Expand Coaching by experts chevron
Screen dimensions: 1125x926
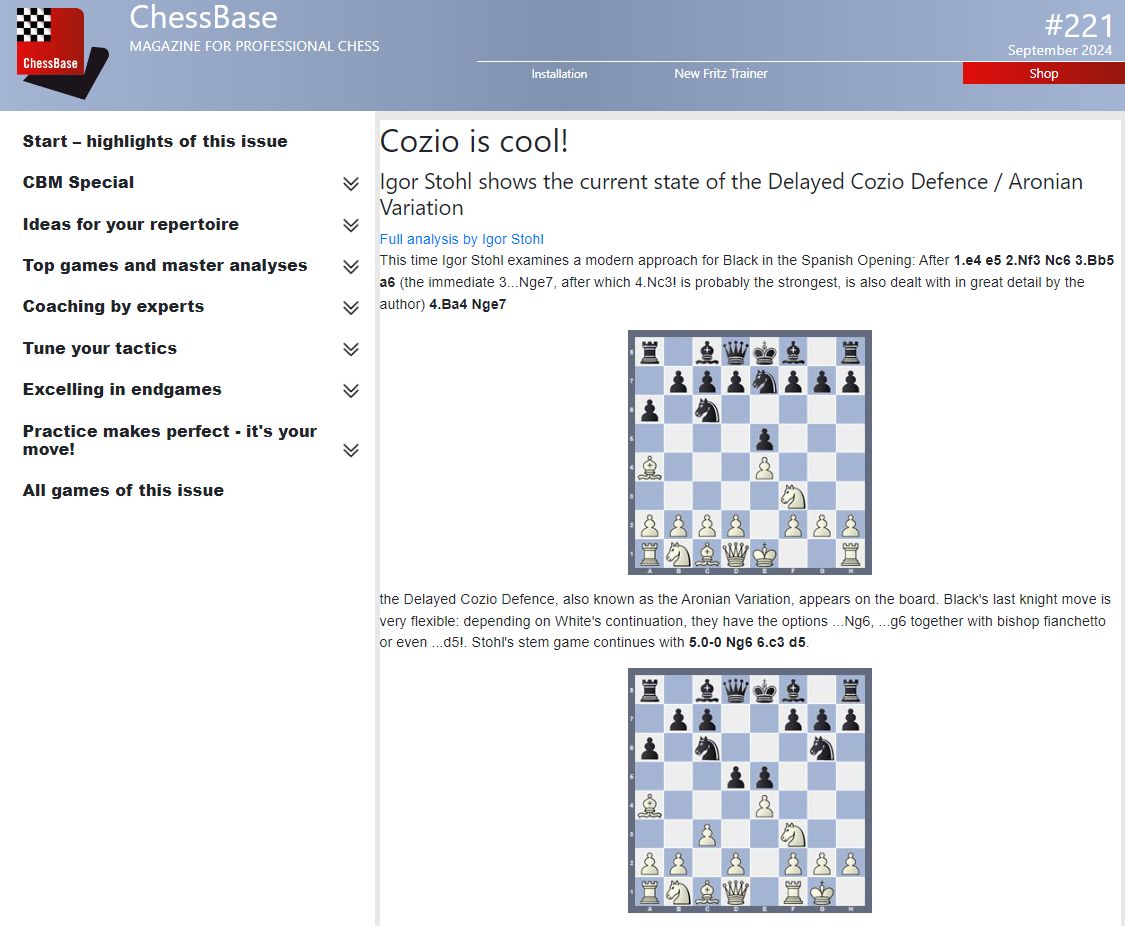coord(351,308)
